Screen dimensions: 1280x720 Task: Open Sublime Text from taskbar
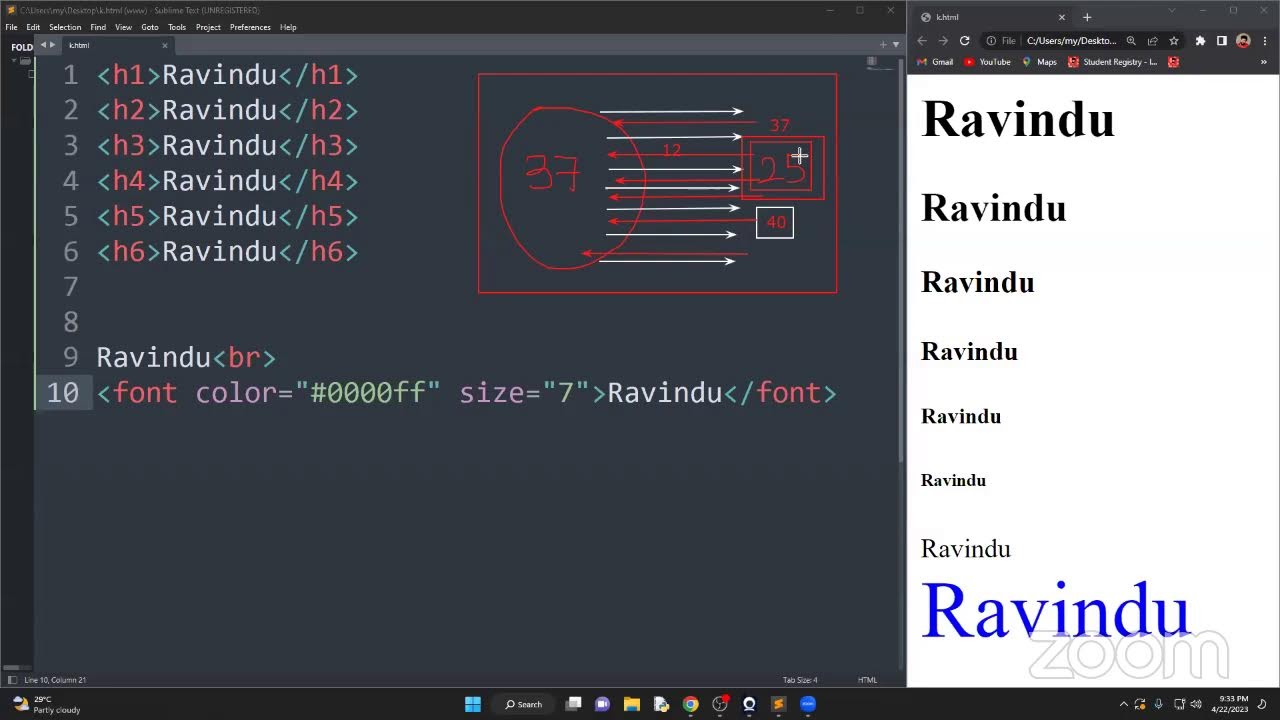[779, 704]
